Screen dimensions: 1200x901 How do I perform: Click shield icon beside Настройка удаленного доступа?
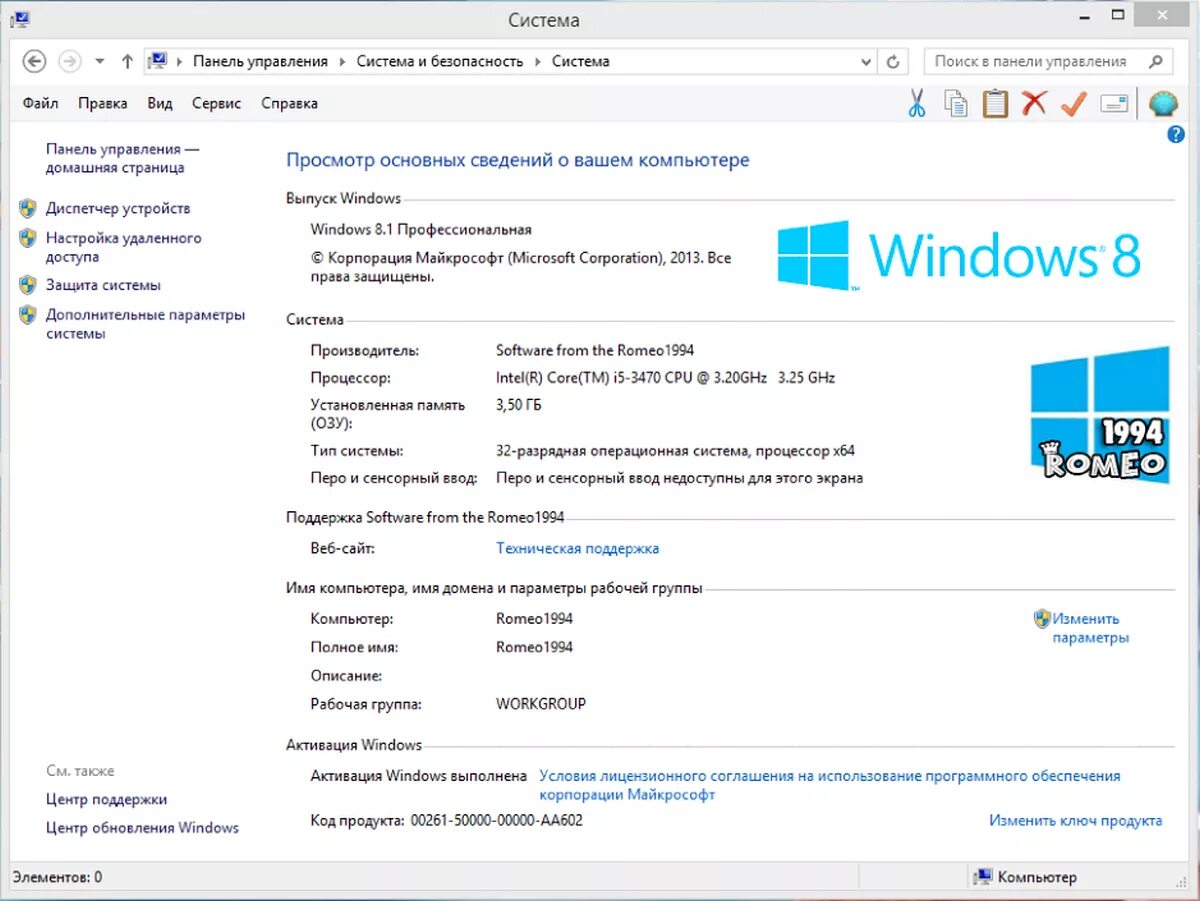point(28,238)
